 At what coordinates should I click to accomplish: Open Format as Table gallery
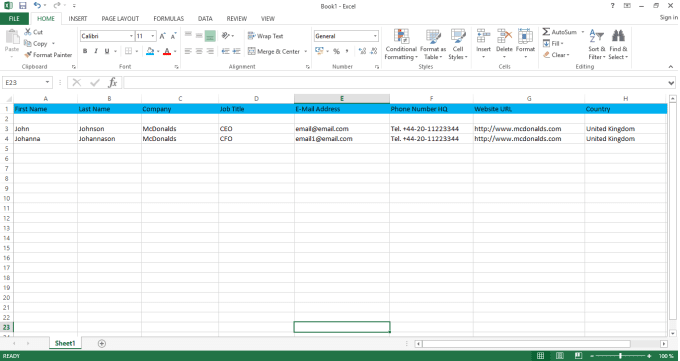[433, 45]
